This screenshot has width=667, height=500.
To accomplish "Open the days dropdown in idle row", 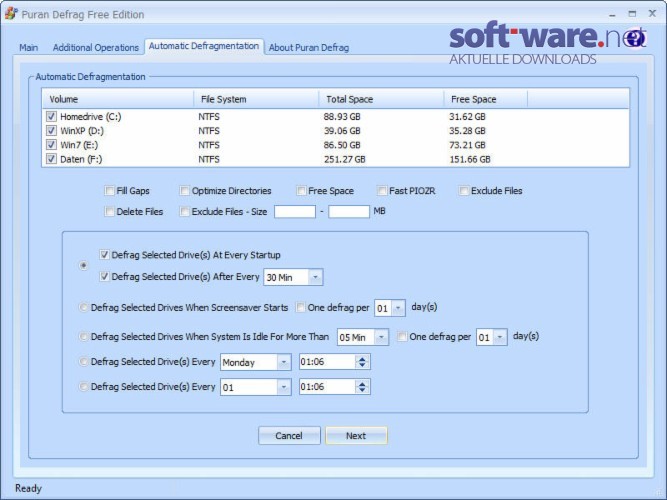I will coord(500,337).
